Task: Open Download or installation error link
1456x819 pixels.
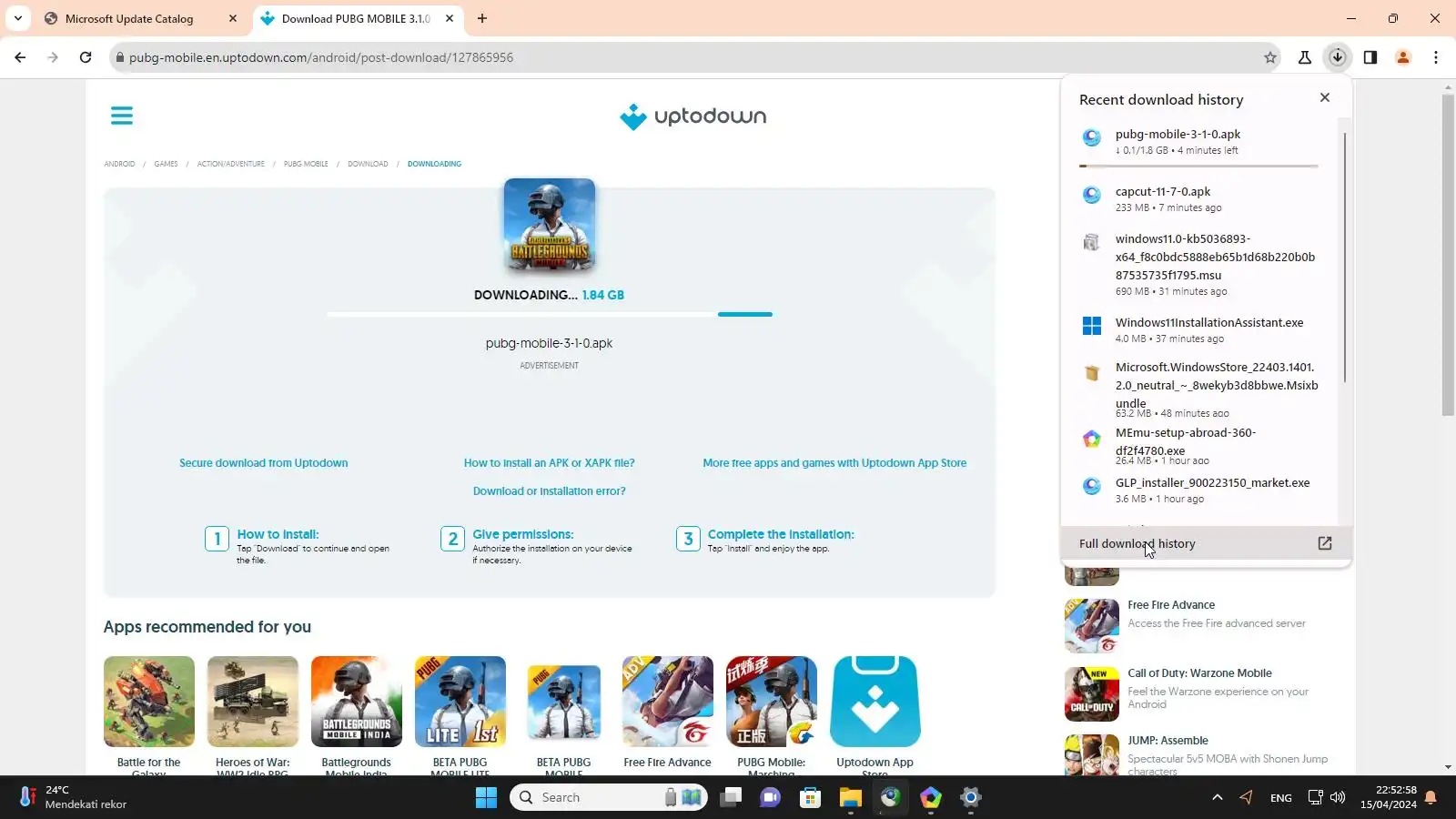Action: pos(550,491)
